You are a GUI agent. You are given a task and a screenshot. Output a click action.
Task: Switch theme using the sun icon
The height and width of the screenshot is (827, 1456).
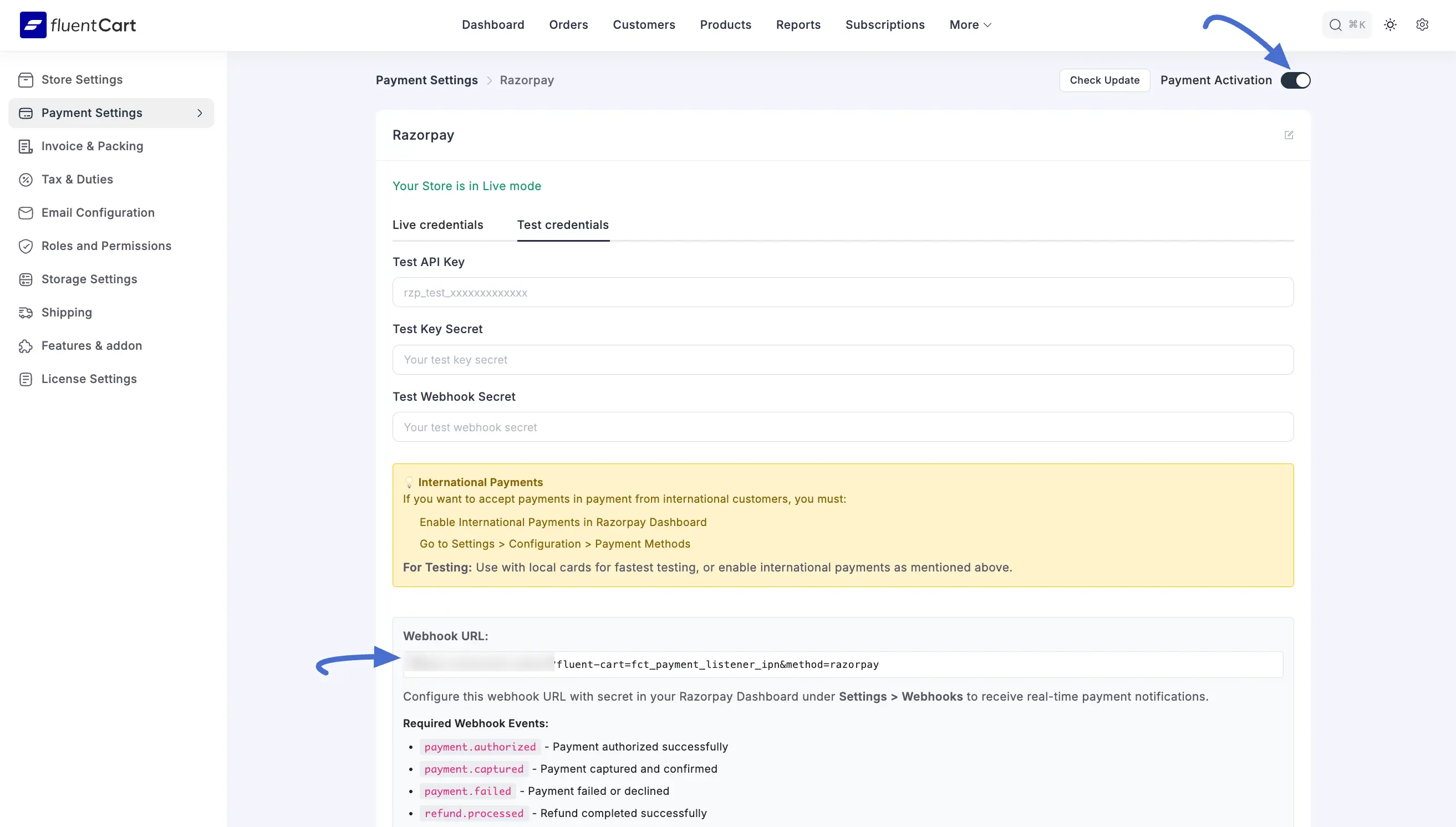tap(1390, 24)
